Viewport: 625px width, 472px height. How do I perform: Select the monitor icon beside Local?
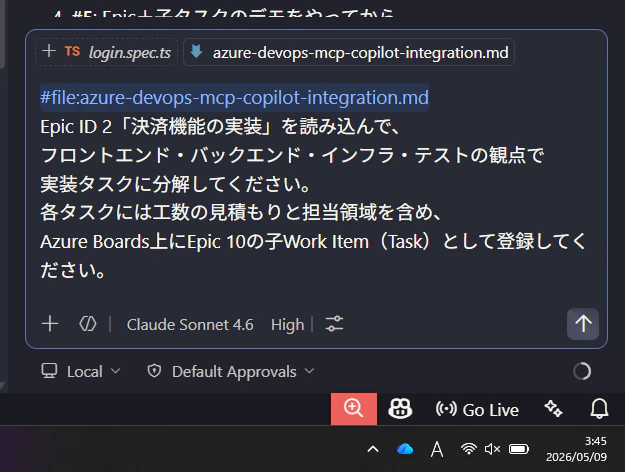pyautogui.click(x=49, y=371)
